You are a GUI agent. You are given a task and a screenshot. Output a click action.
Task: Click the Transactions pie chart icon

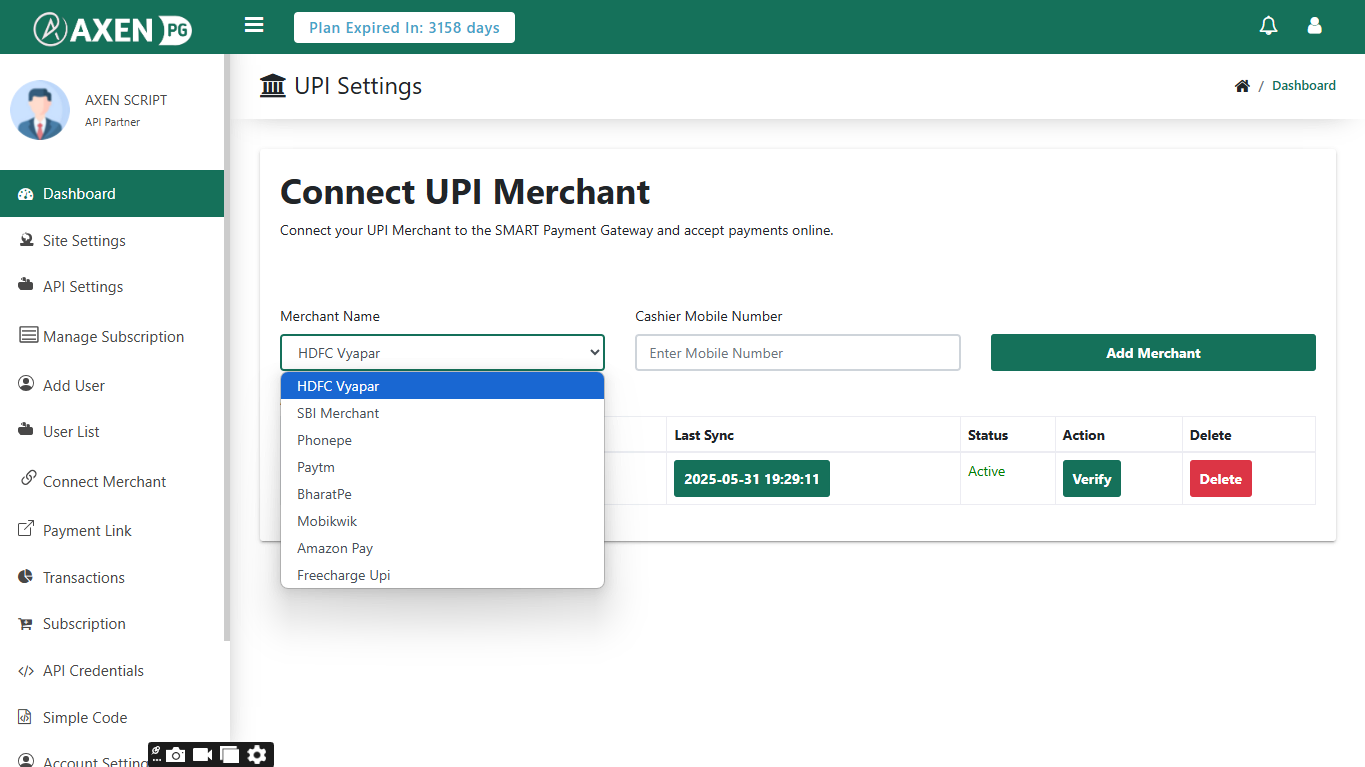(x=27, y=577)
